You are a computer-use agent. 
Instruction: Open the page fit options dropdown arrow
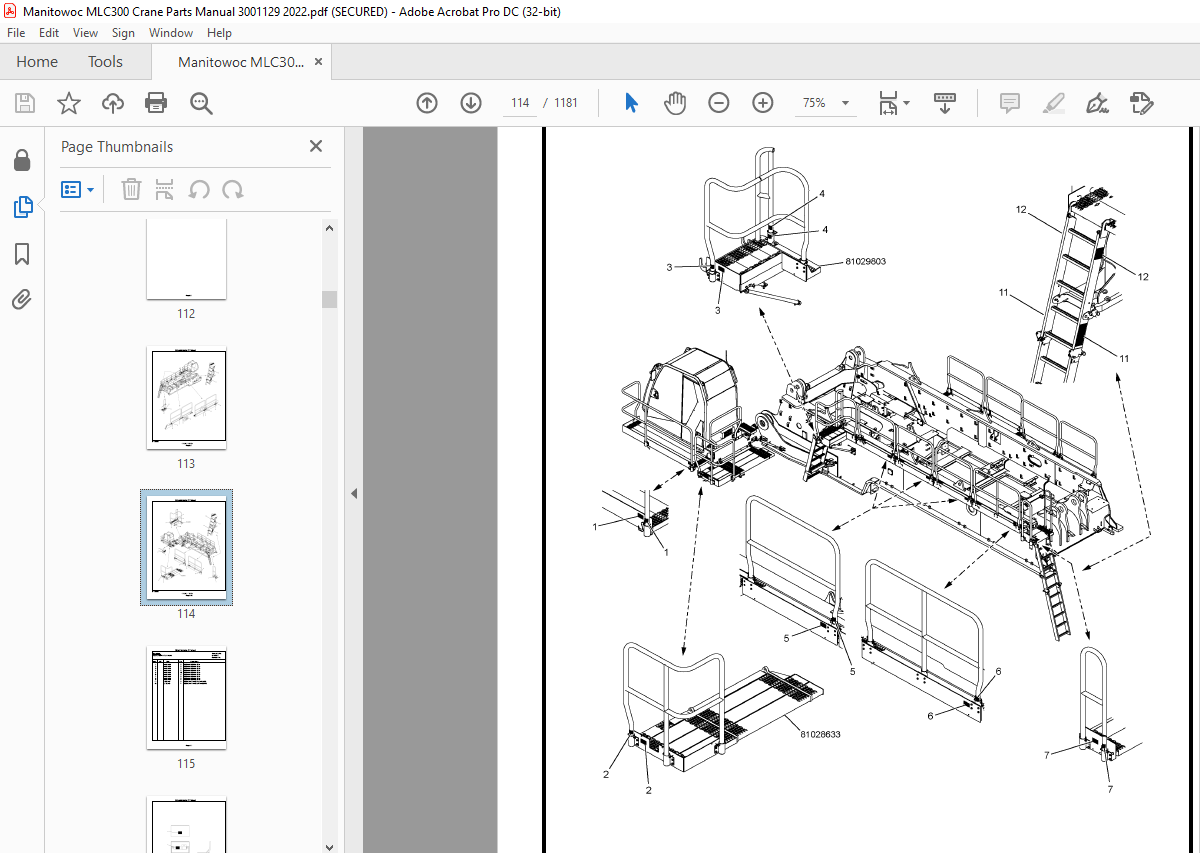pyautogui.click(x=906, y=103)
